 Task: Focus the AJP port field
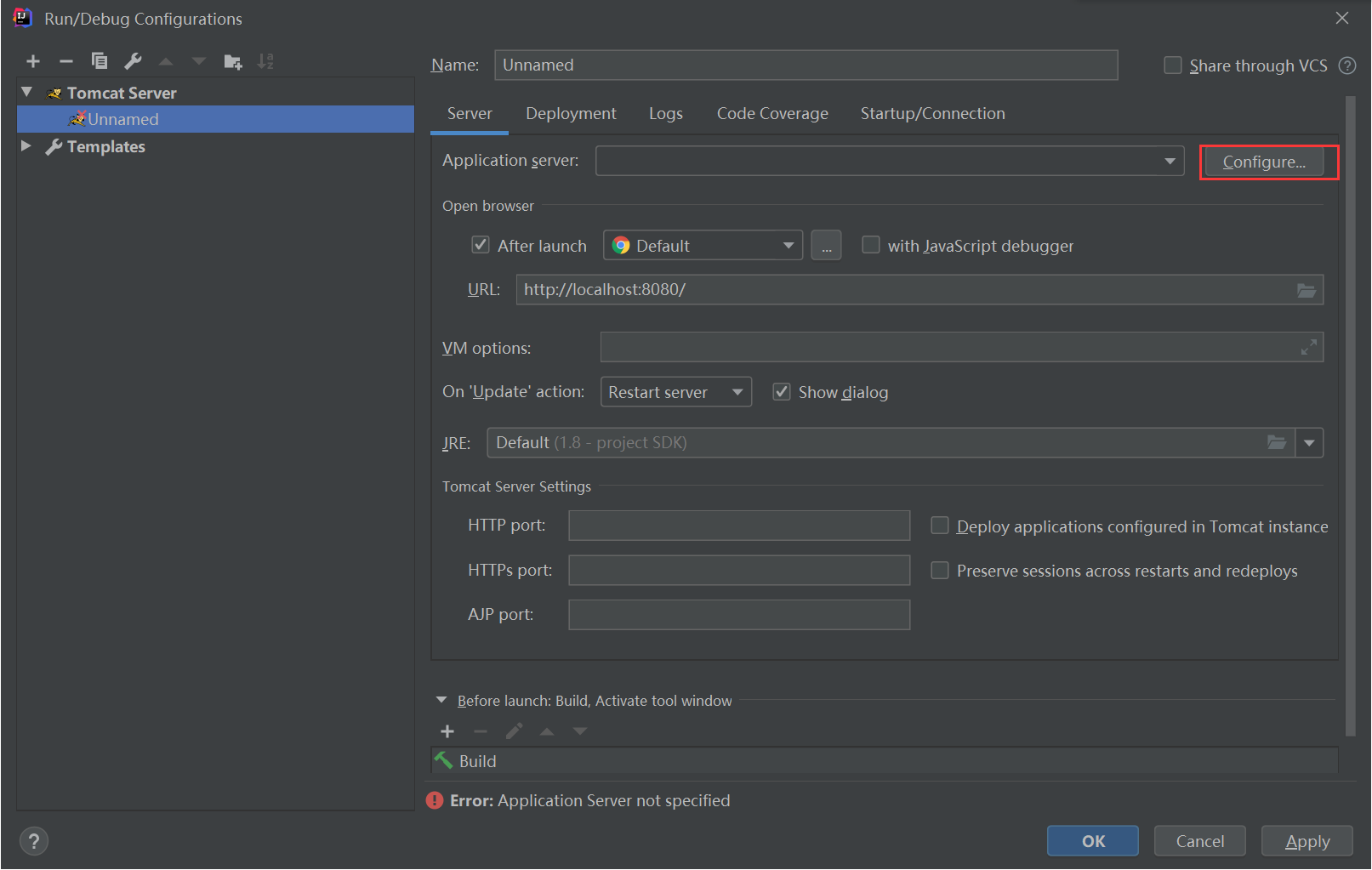click(x=739, y=615)
